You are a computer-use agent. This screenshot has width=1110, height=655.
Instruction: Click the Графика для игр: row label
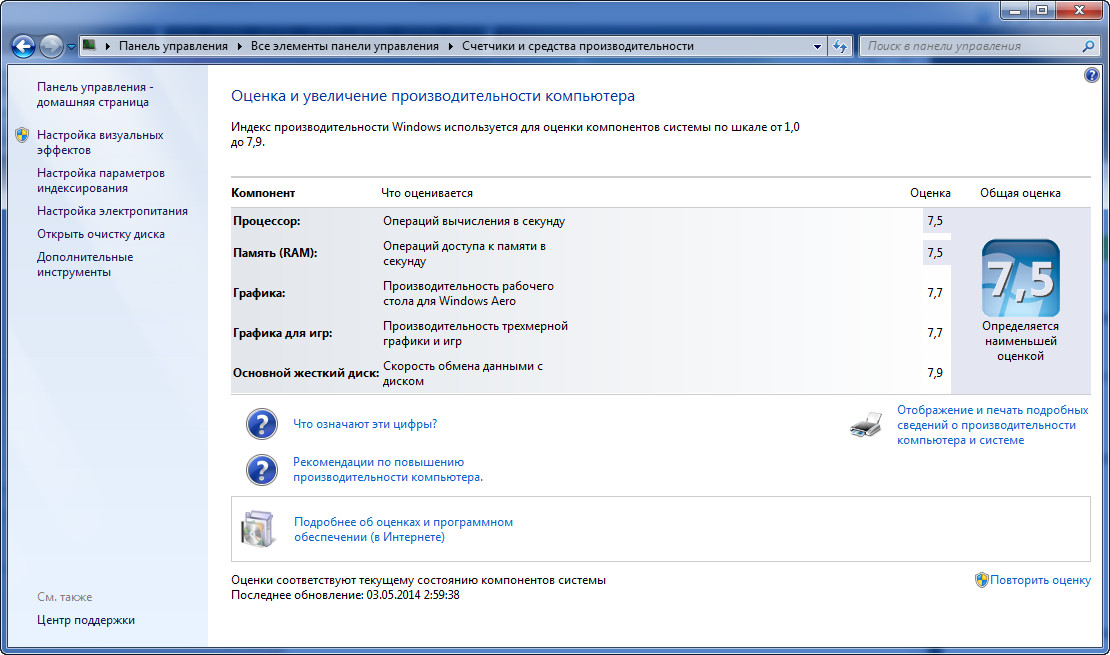point(282,333)
